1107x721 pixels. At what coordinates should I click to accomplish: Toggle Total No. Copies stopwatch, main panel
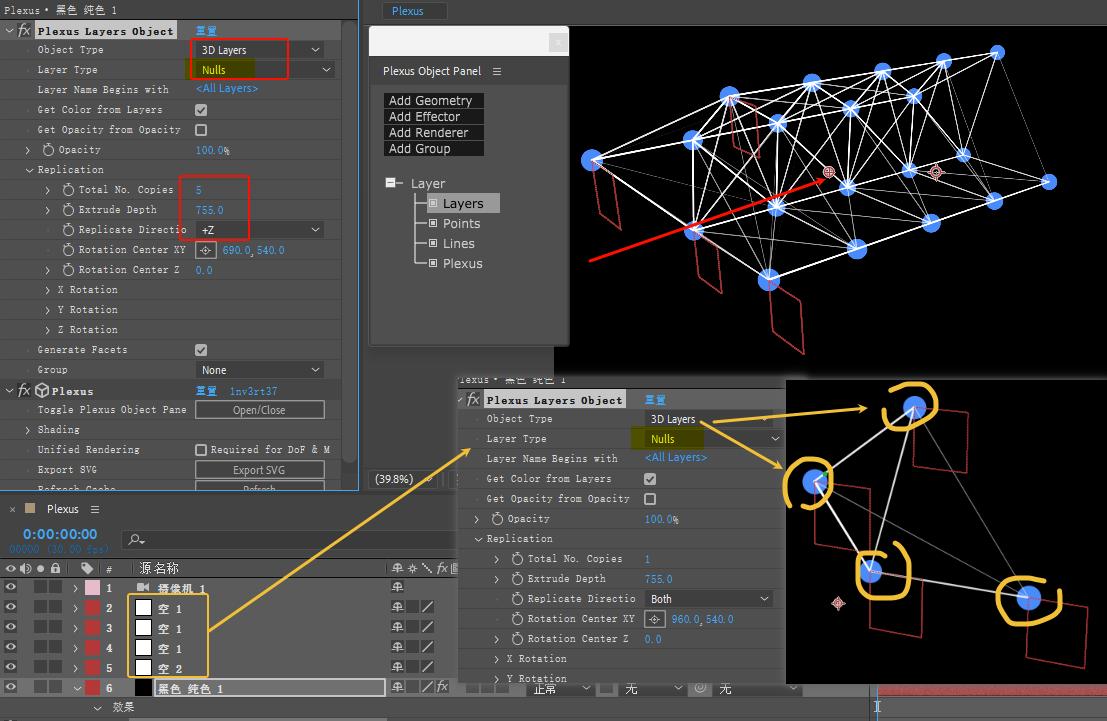(x=68, y=190)
